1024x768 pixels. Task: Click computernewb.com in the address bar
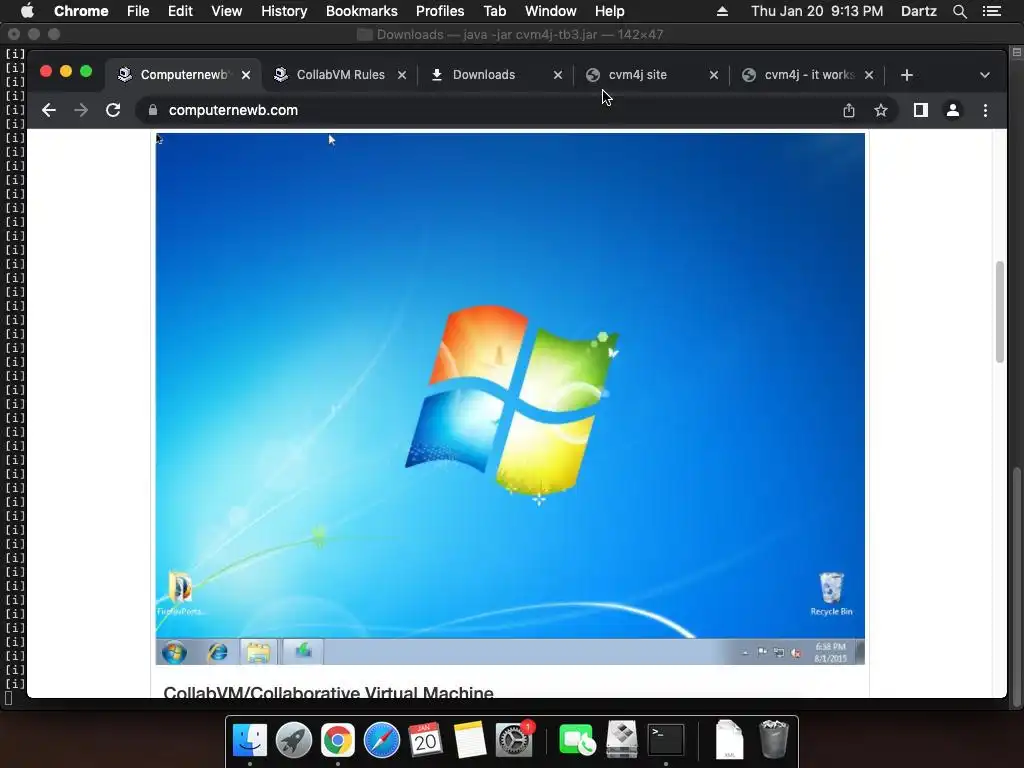click(233, 110)
